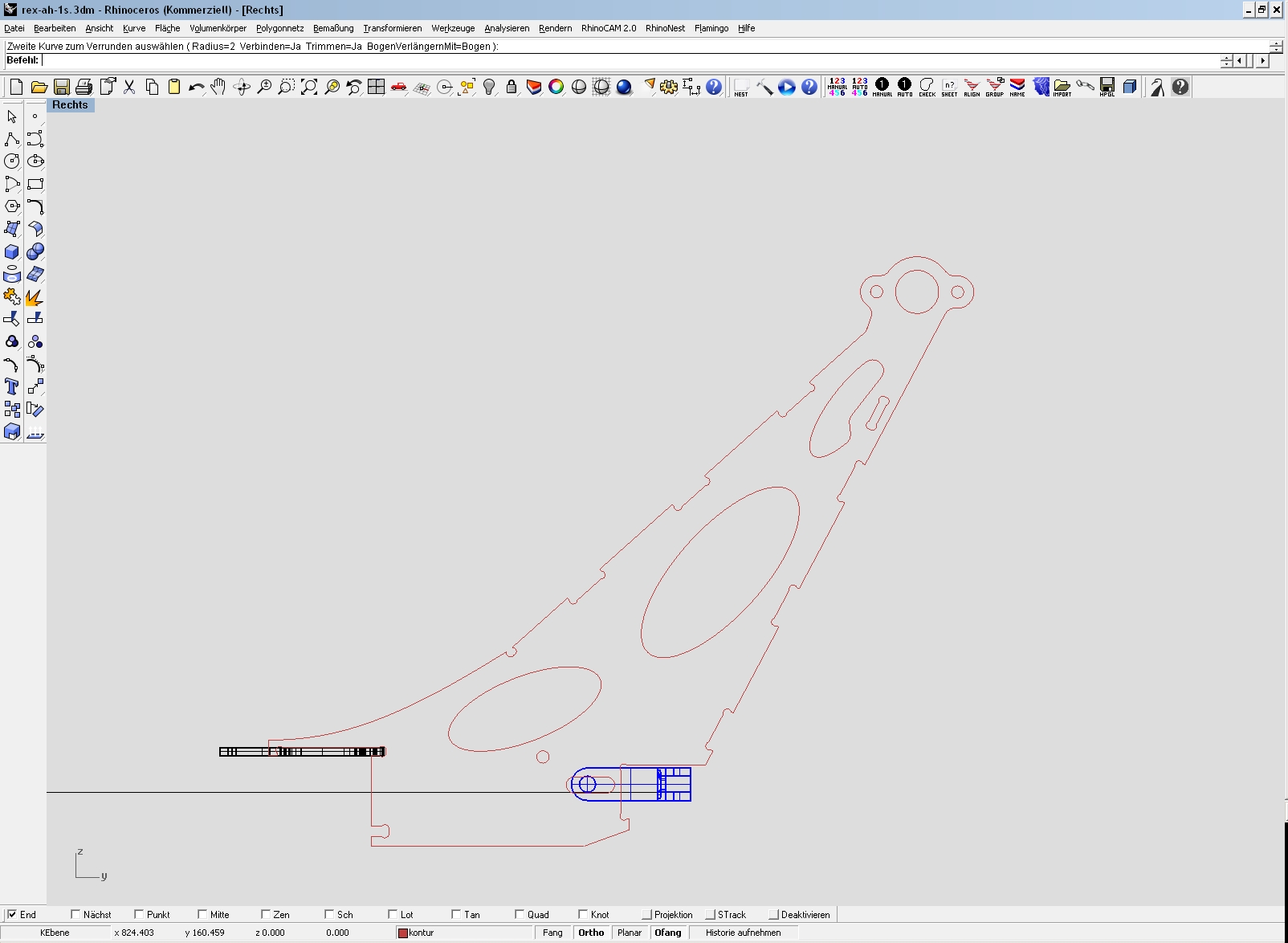The image size is (1288, 943).
Task: Enable the Mitte object snap
Action: tap(202, 914)
